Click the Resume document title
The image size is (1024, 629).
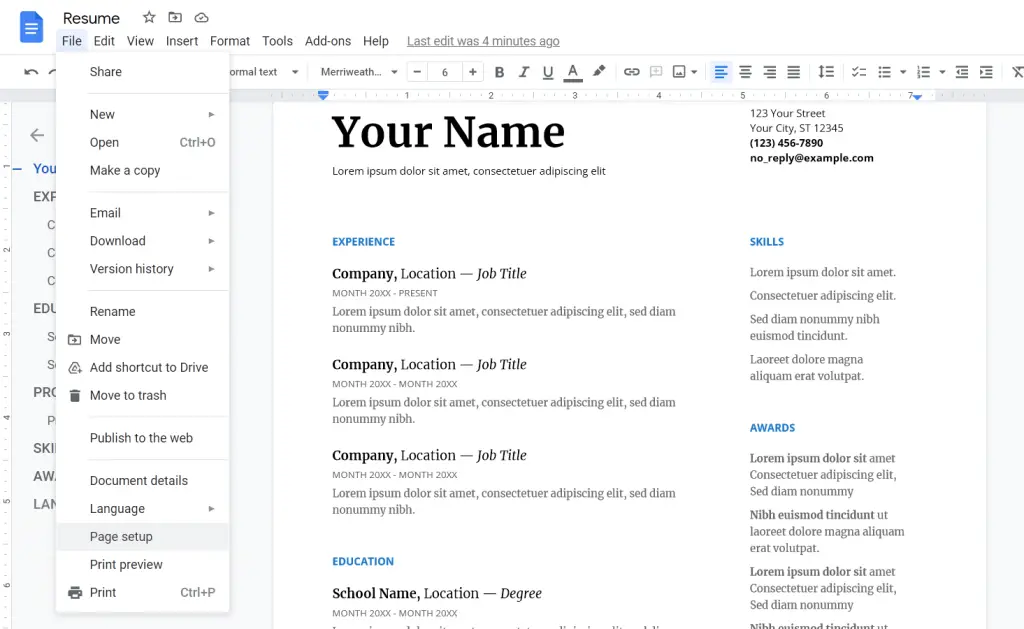pyautogui.click(x=91, y=18)
